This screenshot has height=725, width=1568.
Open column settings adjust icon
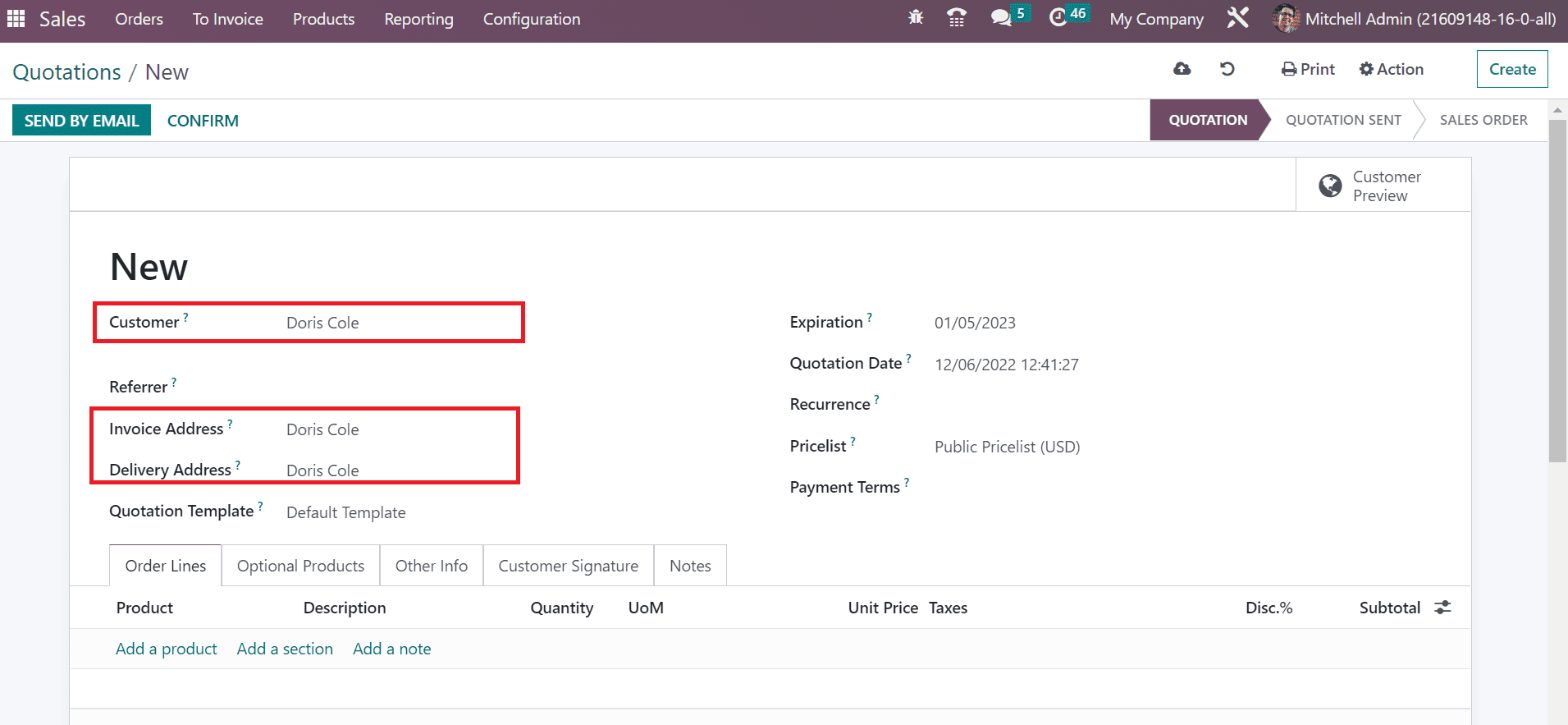pyautogui.click(x=1442, y=608)
